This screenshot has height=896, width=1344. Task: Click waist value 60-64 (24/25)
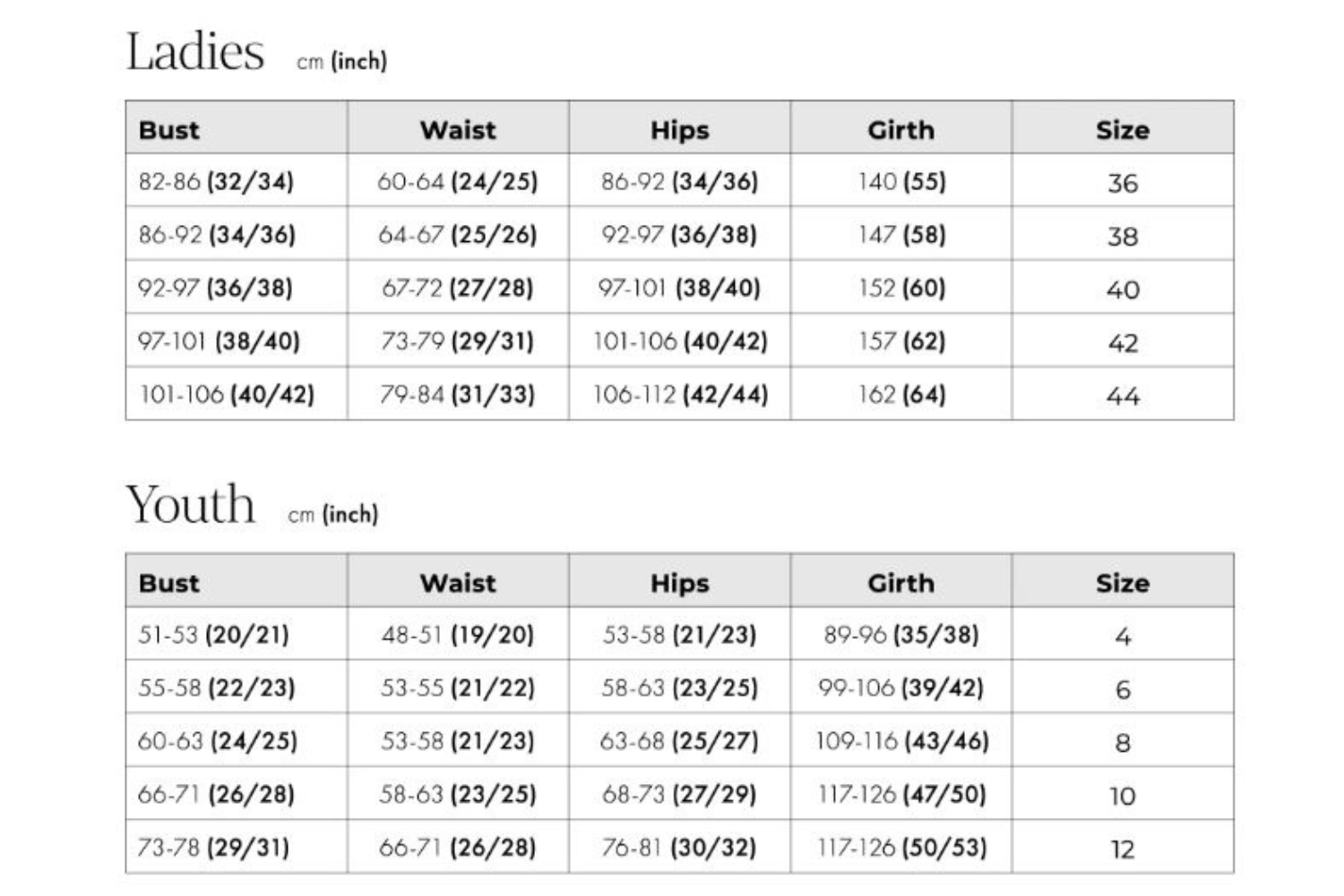(457, 182)
